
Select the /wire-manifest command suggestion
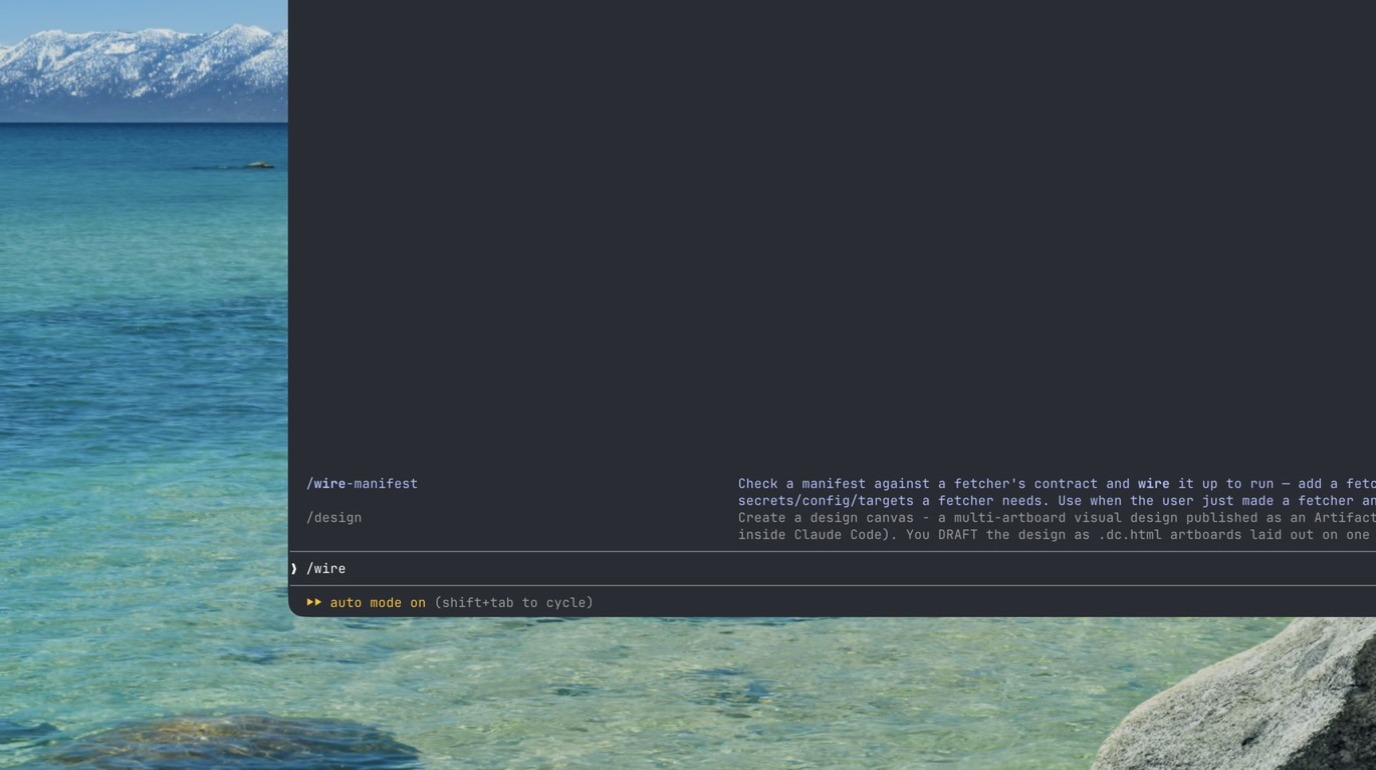point(362,484)
